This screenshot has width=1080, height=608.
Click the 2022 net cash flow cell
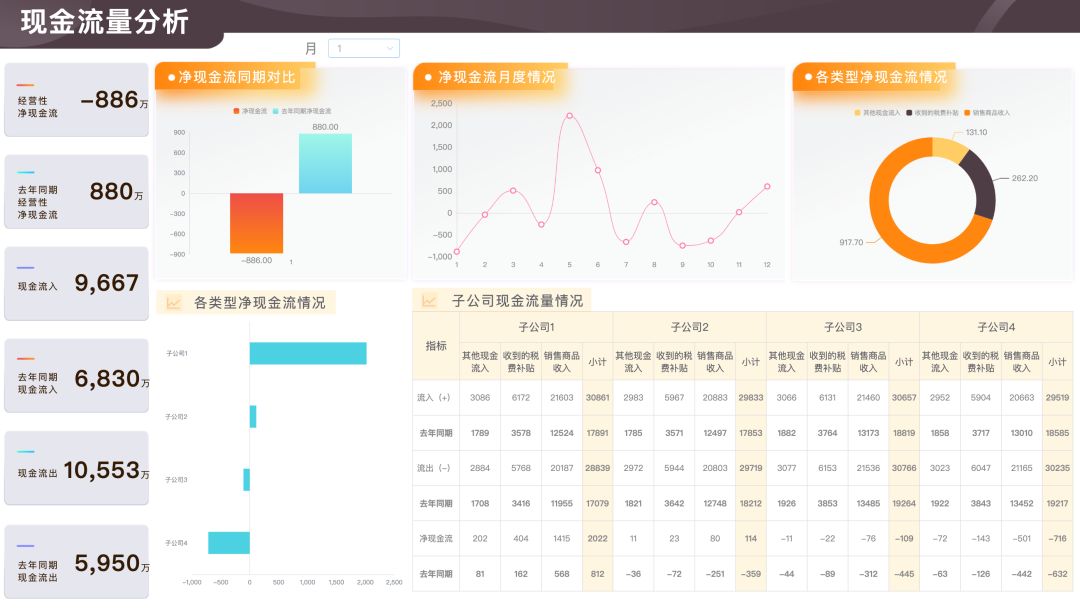tap(598, 538)
